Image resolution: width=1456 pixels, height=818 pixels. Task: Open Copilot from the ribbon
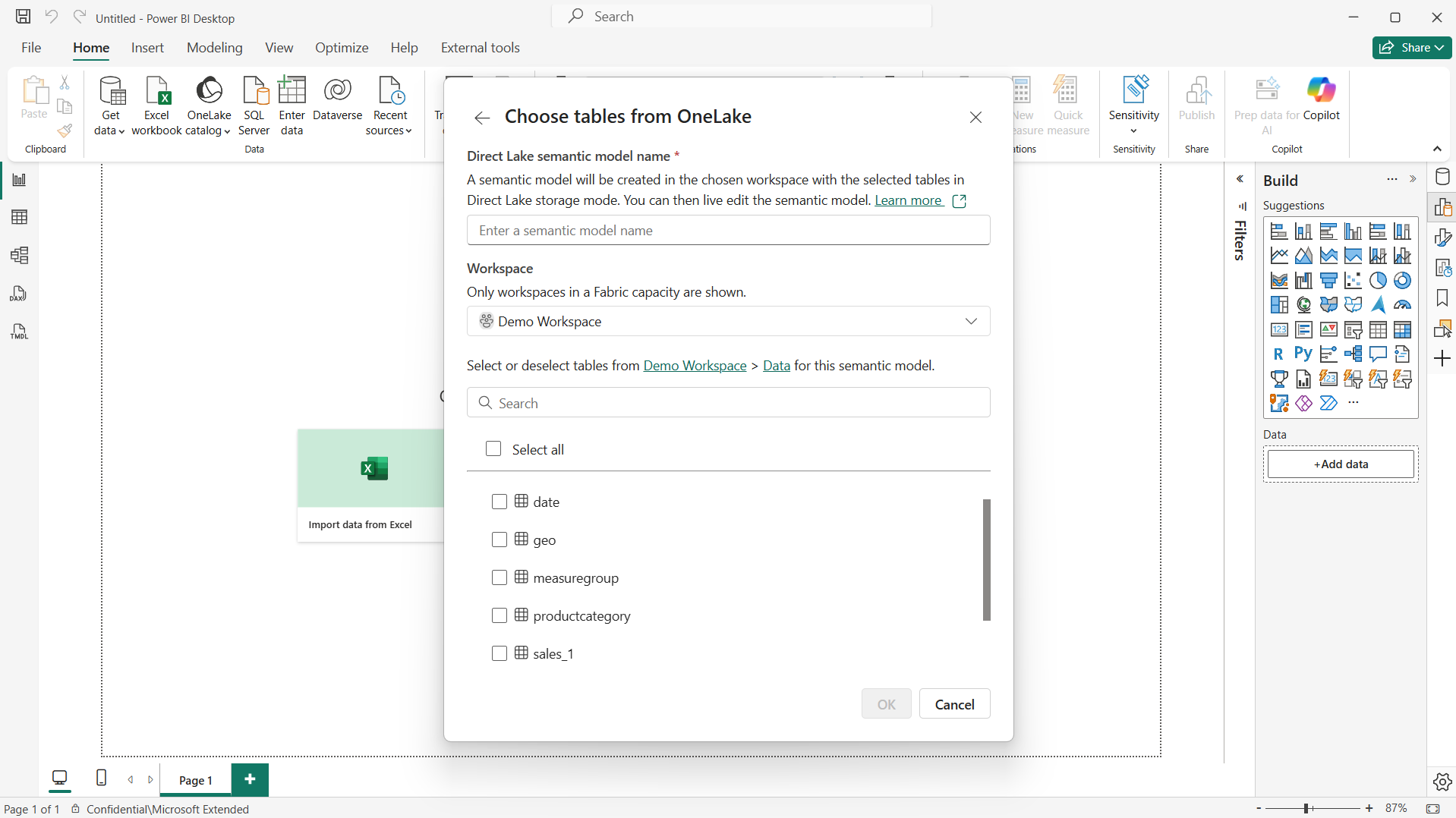(x=1321, y=99)
